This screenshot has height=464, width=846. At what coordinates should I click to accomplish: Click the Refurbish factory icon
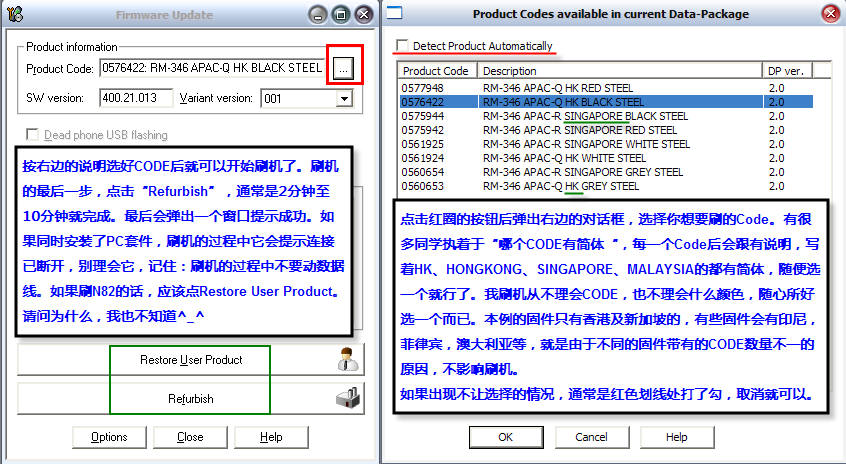click(349, 398)
